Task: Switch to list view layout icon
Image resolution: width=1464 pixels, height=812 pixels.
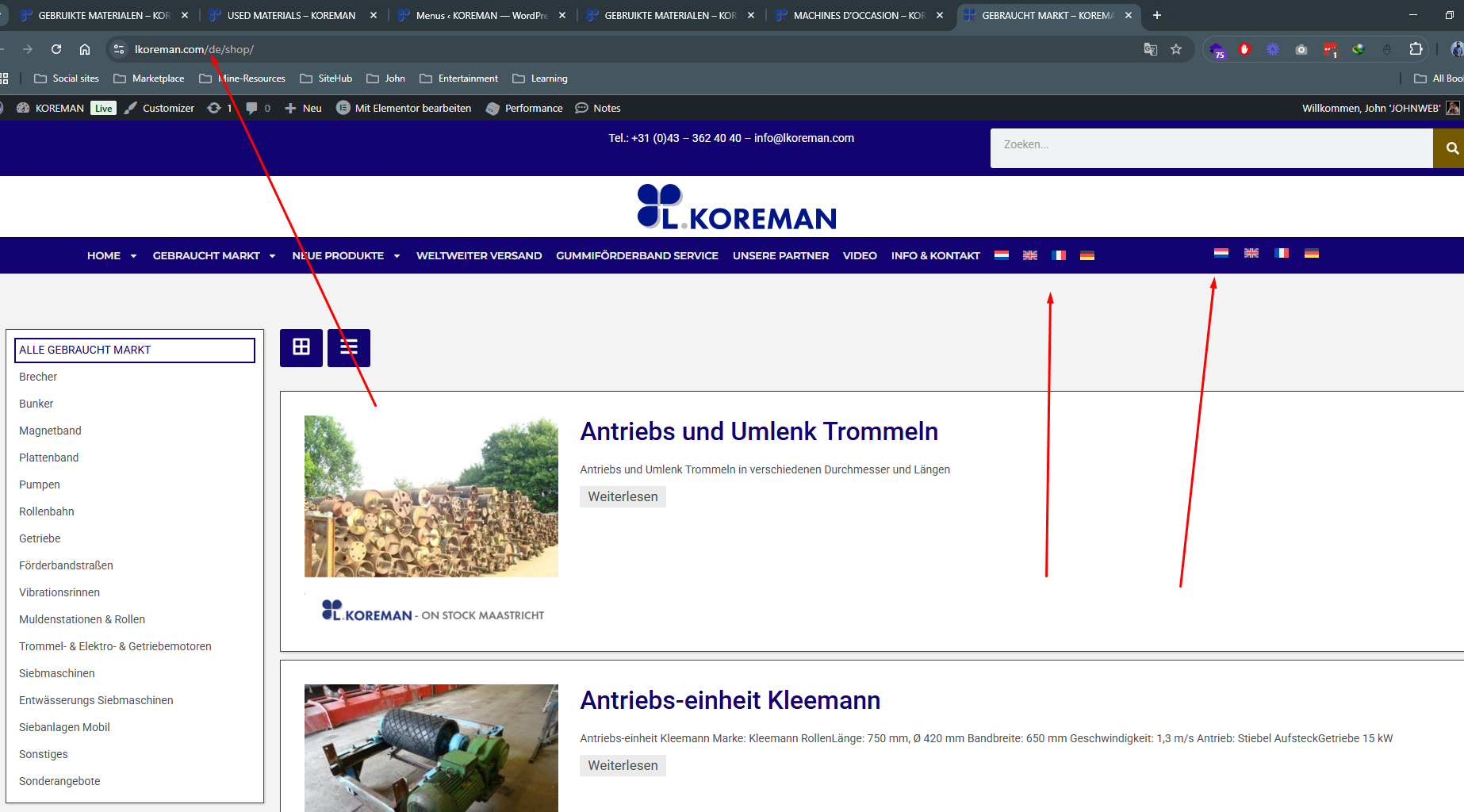Action: tap(349, 347)
